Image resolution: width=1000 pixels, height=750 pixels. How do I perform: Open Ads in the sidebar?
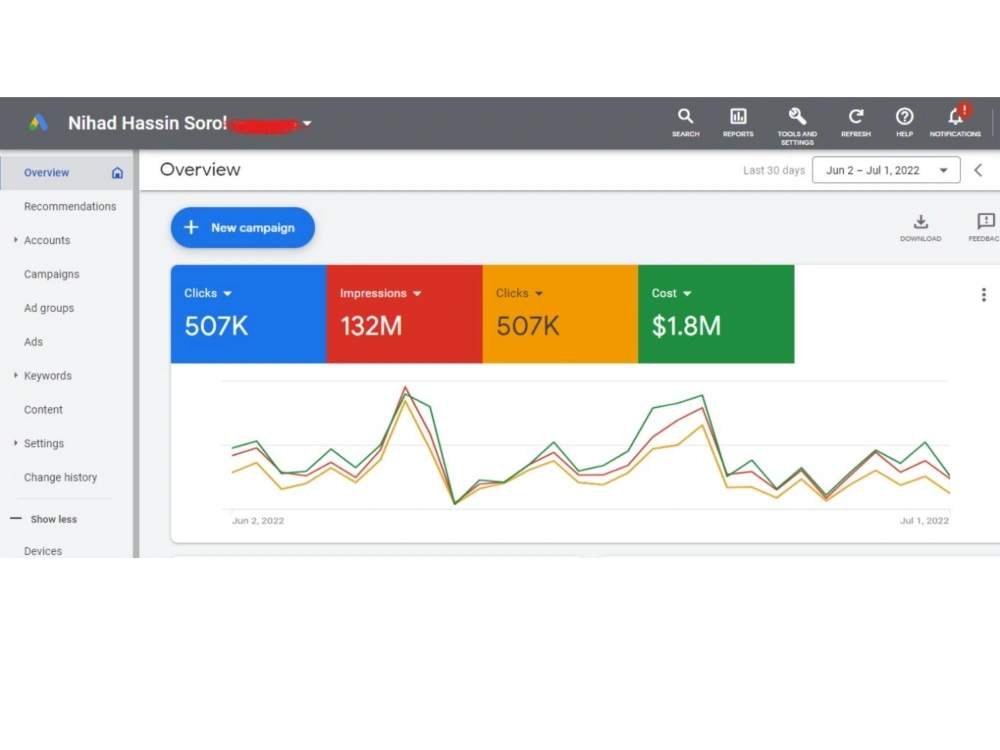click(33, 342)
